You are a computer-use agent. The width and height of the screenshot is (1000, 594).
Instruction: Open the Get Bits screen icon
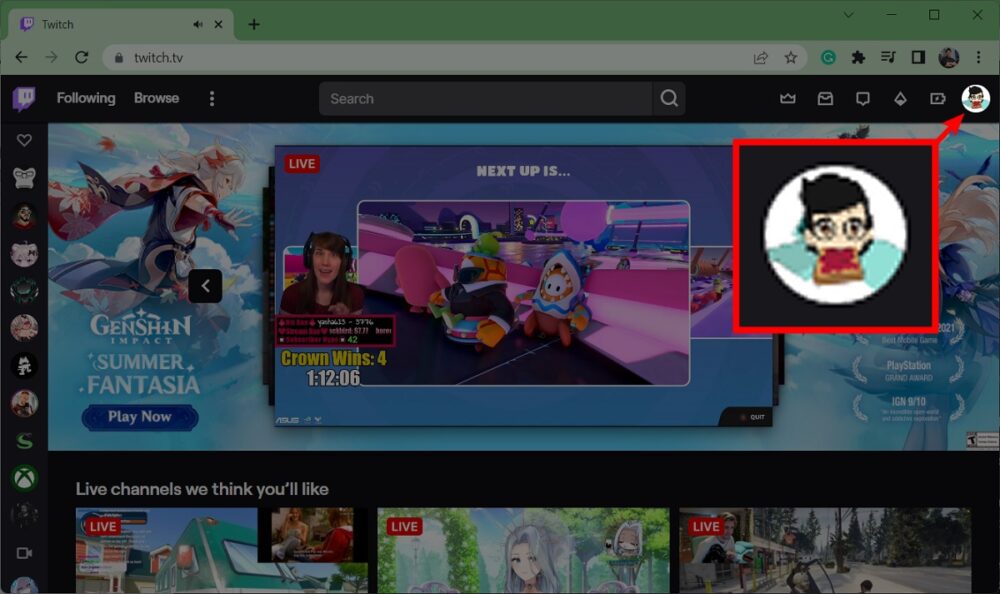937,98
